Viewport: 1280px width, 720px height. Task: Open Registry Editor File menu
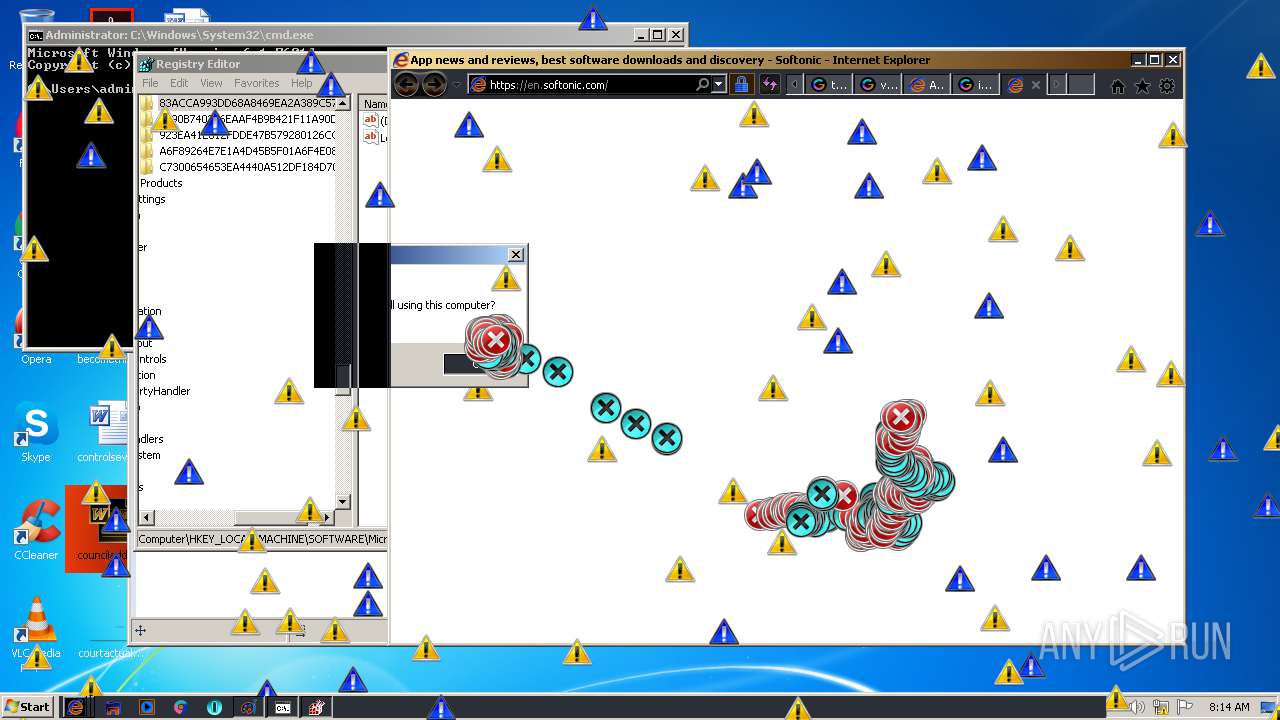point(150,83)
